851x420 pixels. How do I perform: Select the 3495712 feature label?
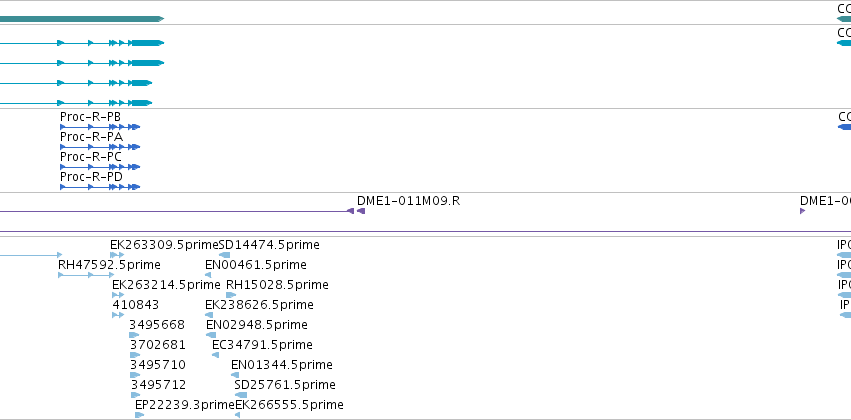pos(158,385)
